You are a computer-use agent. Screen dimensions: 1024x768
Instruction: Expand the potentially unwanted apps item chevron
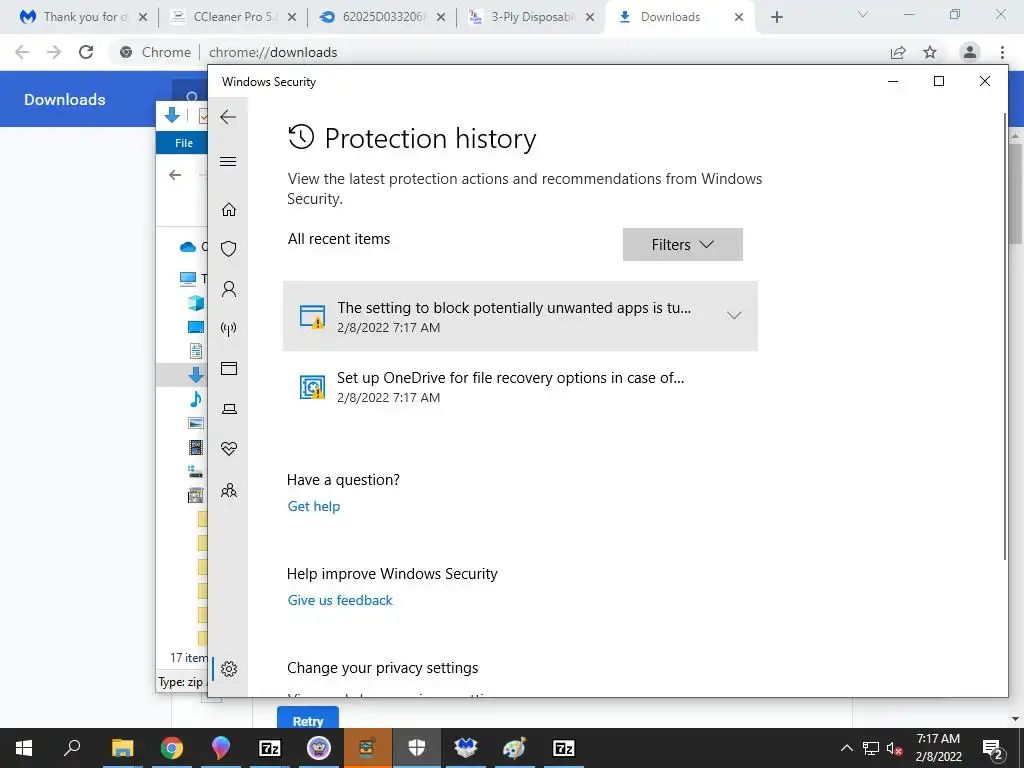[734, 315]
